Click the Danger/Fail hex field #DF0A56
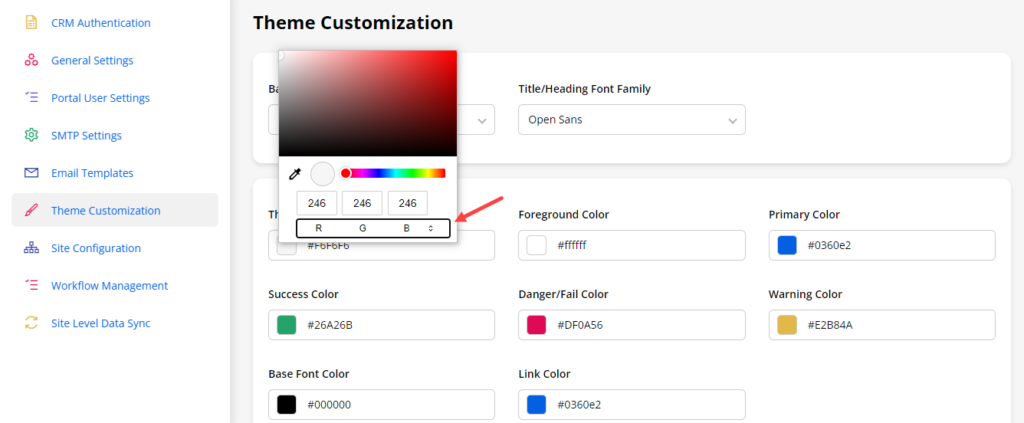The image size is (1024, 423). tap(632, 325)
